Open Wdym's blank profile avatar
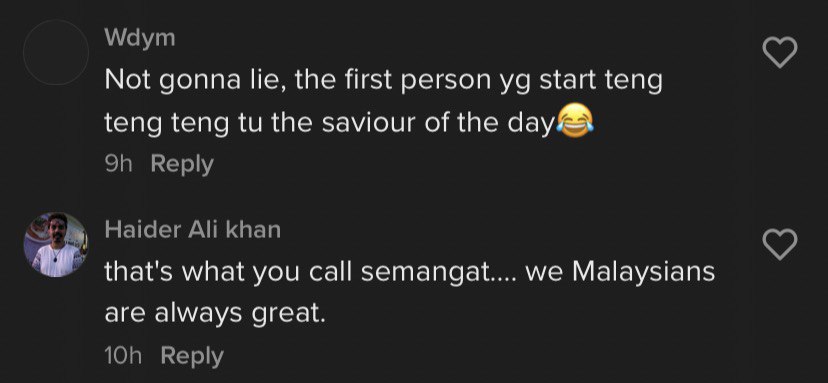Viewport: 828px width, 383px height. pyautogui.click(x=55, y=52)
